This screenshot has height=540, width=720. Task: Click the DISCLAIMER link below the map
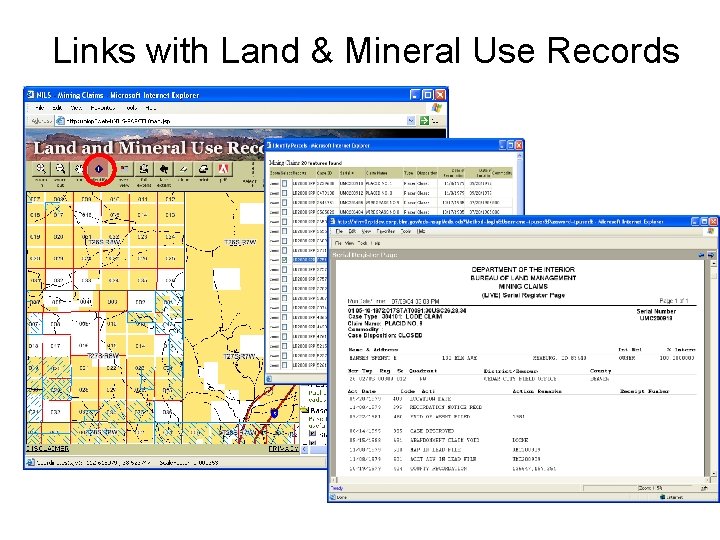tap(48, 448)
